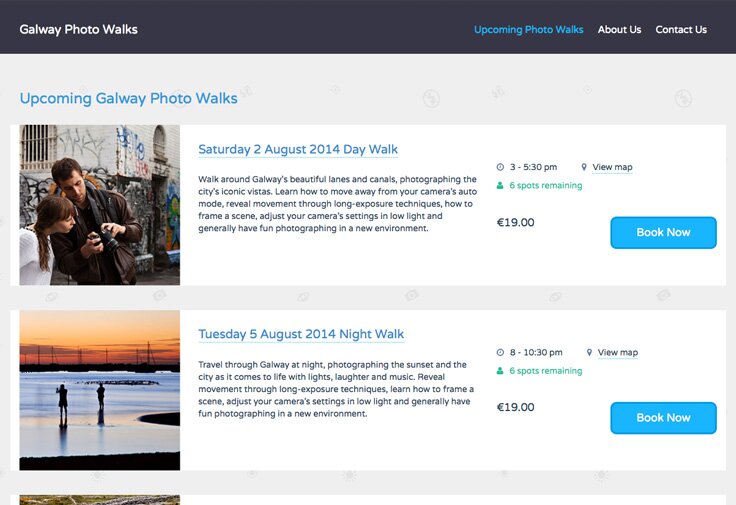Click map pin icon for Tuesday night walk
The image size is (736, 505).
point(590,352)
